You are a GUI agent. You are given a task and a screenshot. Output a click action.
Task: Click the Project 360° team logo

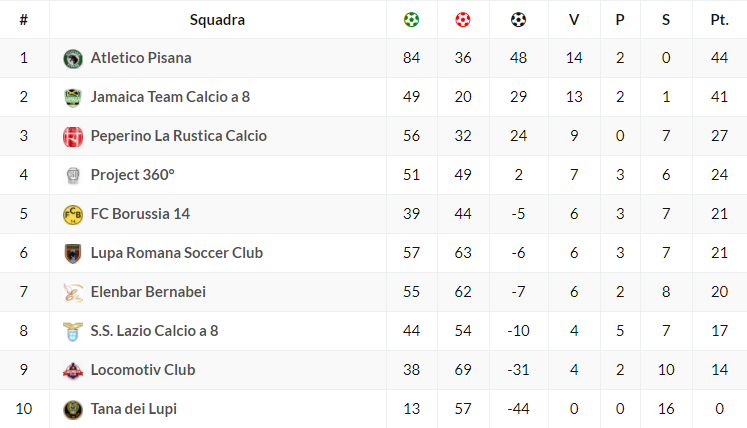[72, 175]
